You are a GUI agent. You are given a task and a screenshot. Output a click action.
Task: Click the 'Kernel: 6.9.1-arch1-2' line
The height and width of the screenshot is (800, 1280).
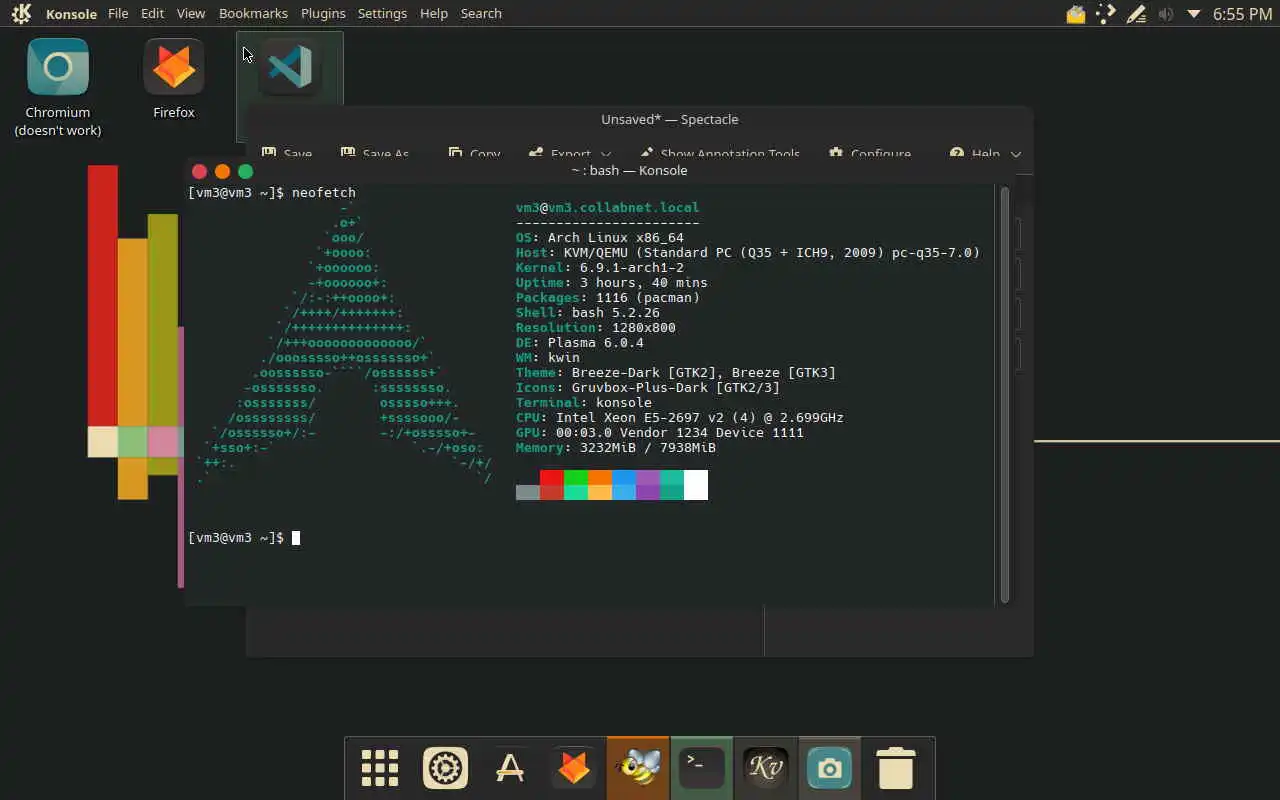coord(600,267)
